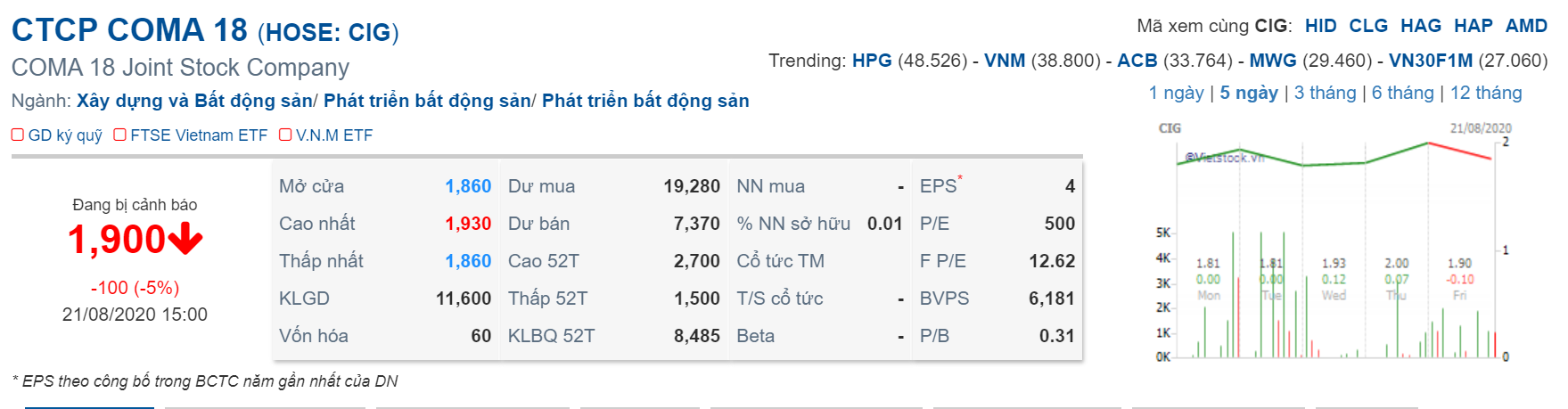Open the HID related stock link
Viewport: 1568px width, 409px height.
point(1320,26)
